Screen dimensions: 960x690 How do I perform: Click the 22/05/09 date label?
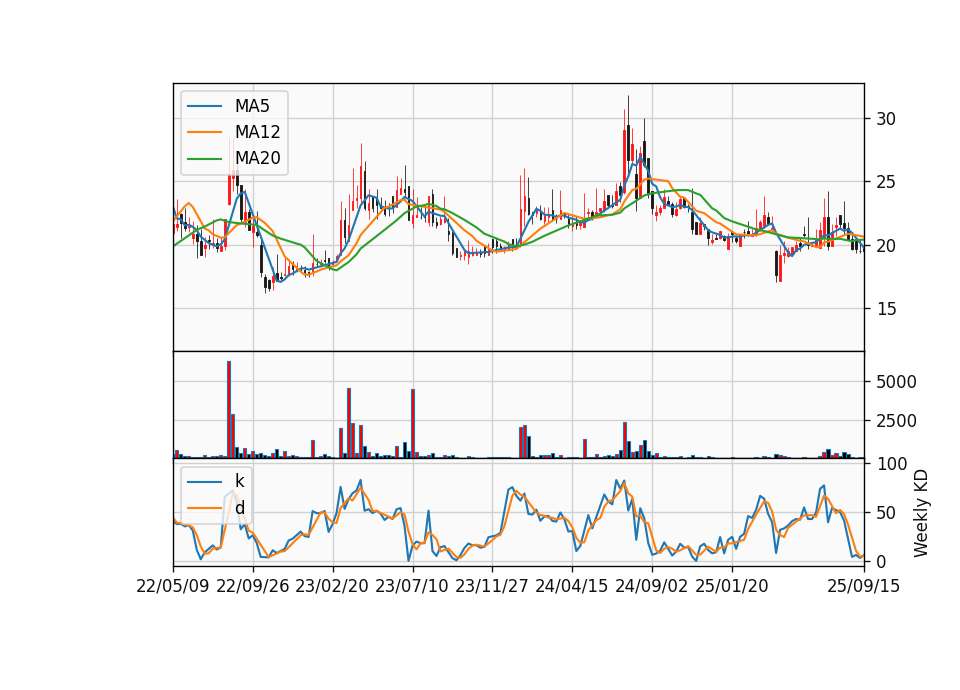[x=173, y=586]
